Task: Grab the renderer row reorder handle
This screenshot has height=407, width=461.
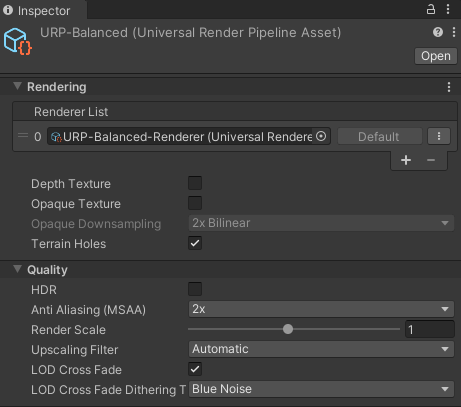Action: click(x=23, y=136)
